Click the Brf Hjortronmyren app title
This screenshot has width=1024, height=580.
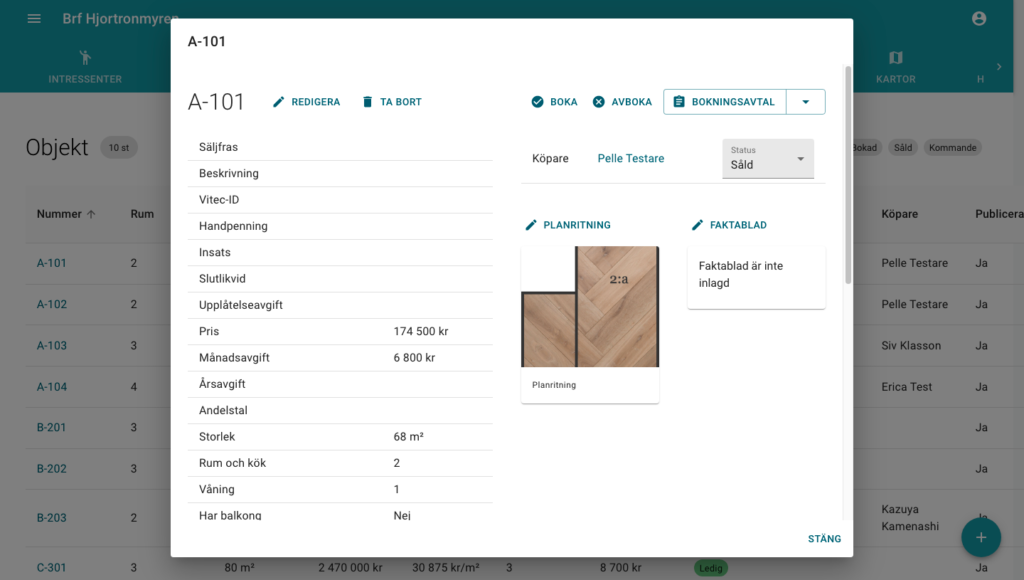click(120, 19)
